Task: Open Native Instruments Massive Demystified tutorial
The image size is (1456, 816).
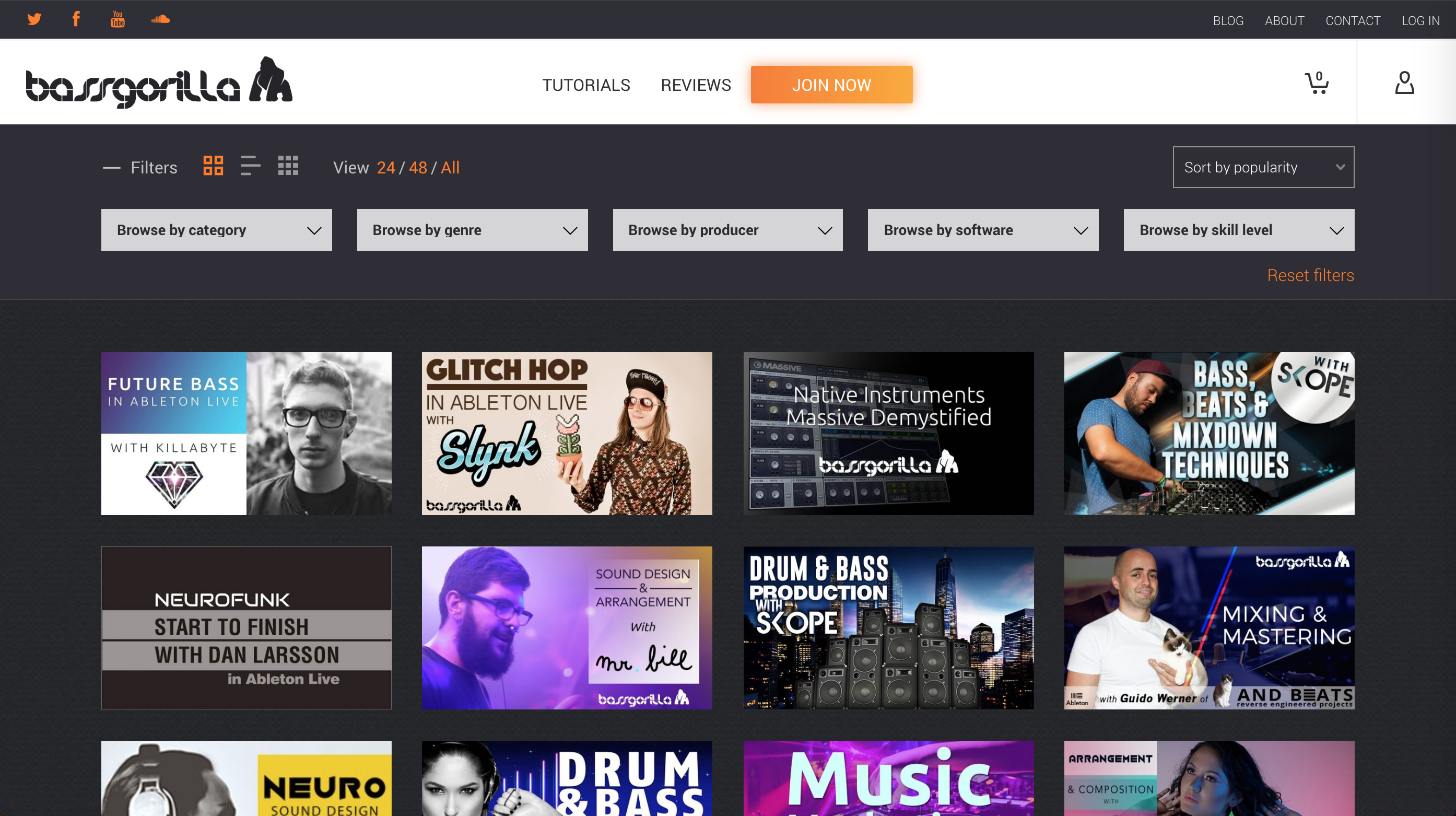Action: pyautogui.click(x=888, y=434)
